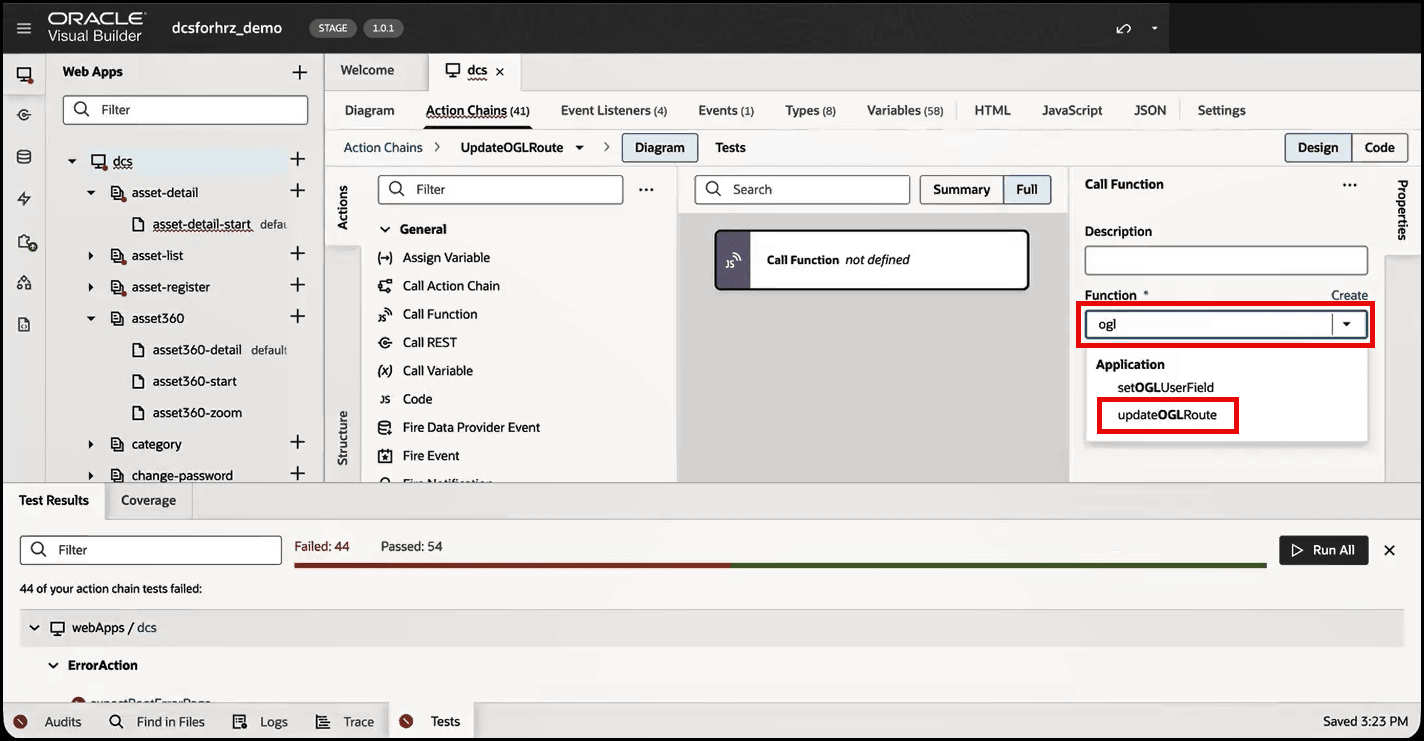This screenshot has width=1424, height=741.
Task: Select the Summary view toggle
Action: coord(961,189)
